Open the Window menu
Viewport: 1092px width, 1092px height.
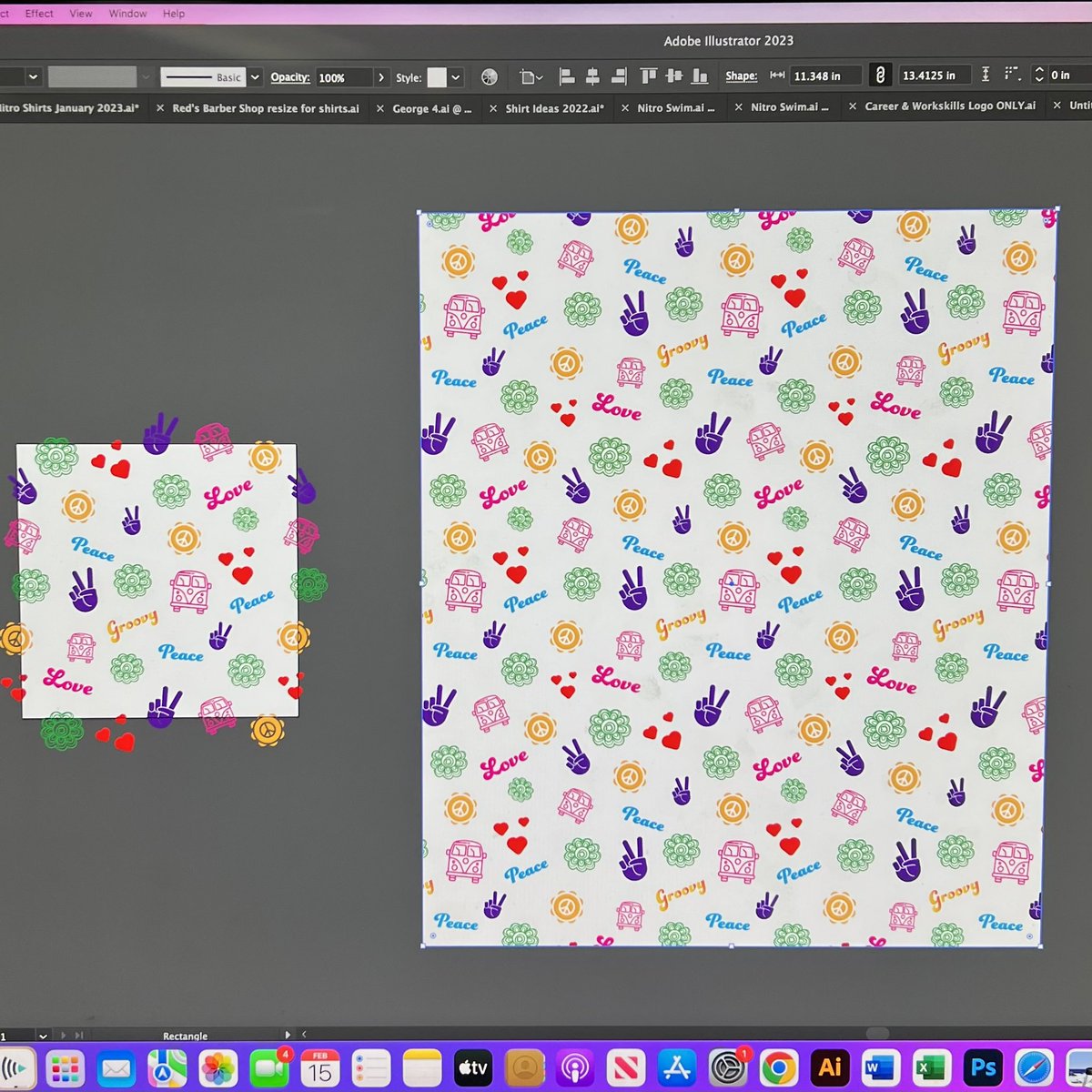click(x=127, y=14)
